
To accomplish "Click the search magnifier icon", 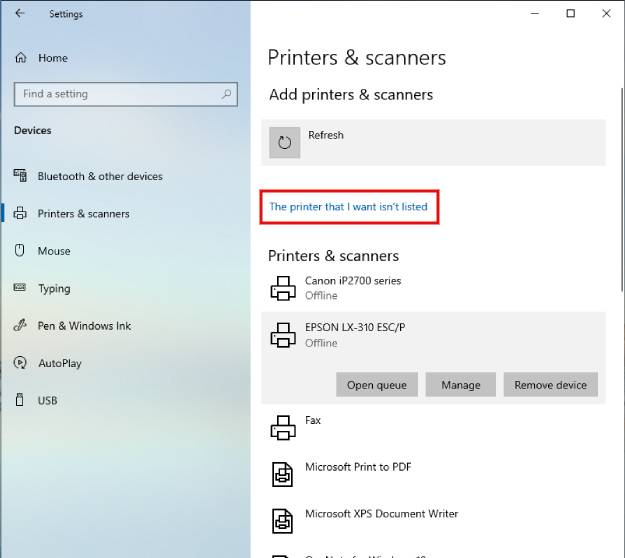I will pos(226,94).
